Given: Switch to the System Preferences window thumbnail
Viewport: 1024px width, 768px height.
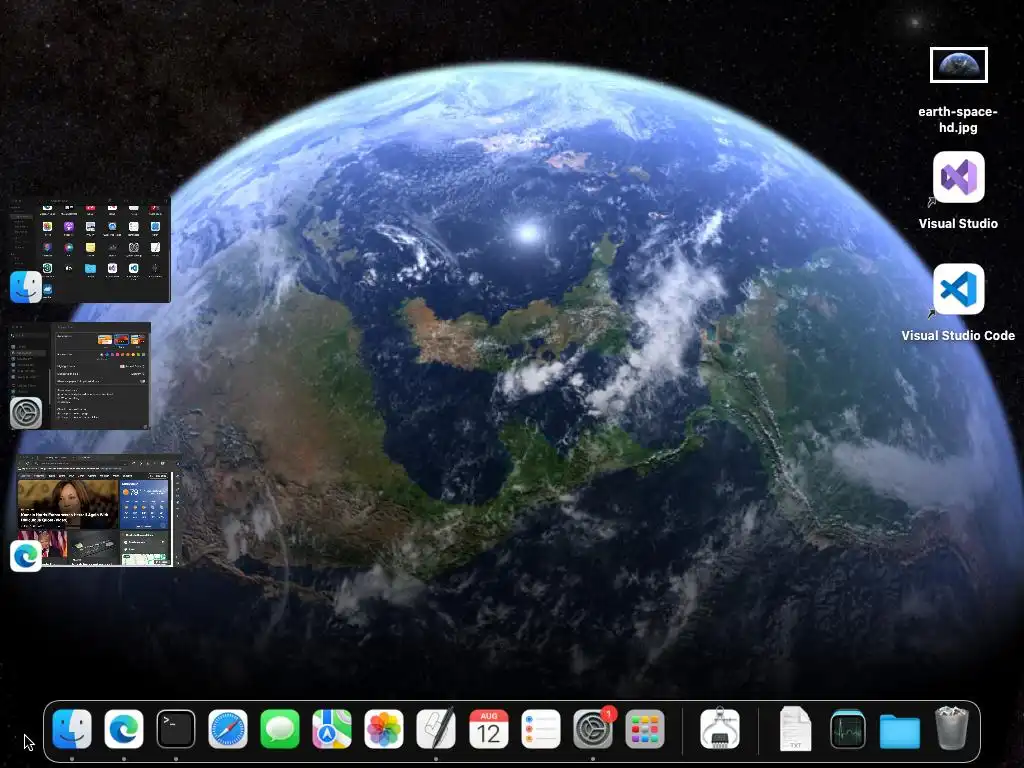Looking at the screenshot, I should click(x=80, y=376).
